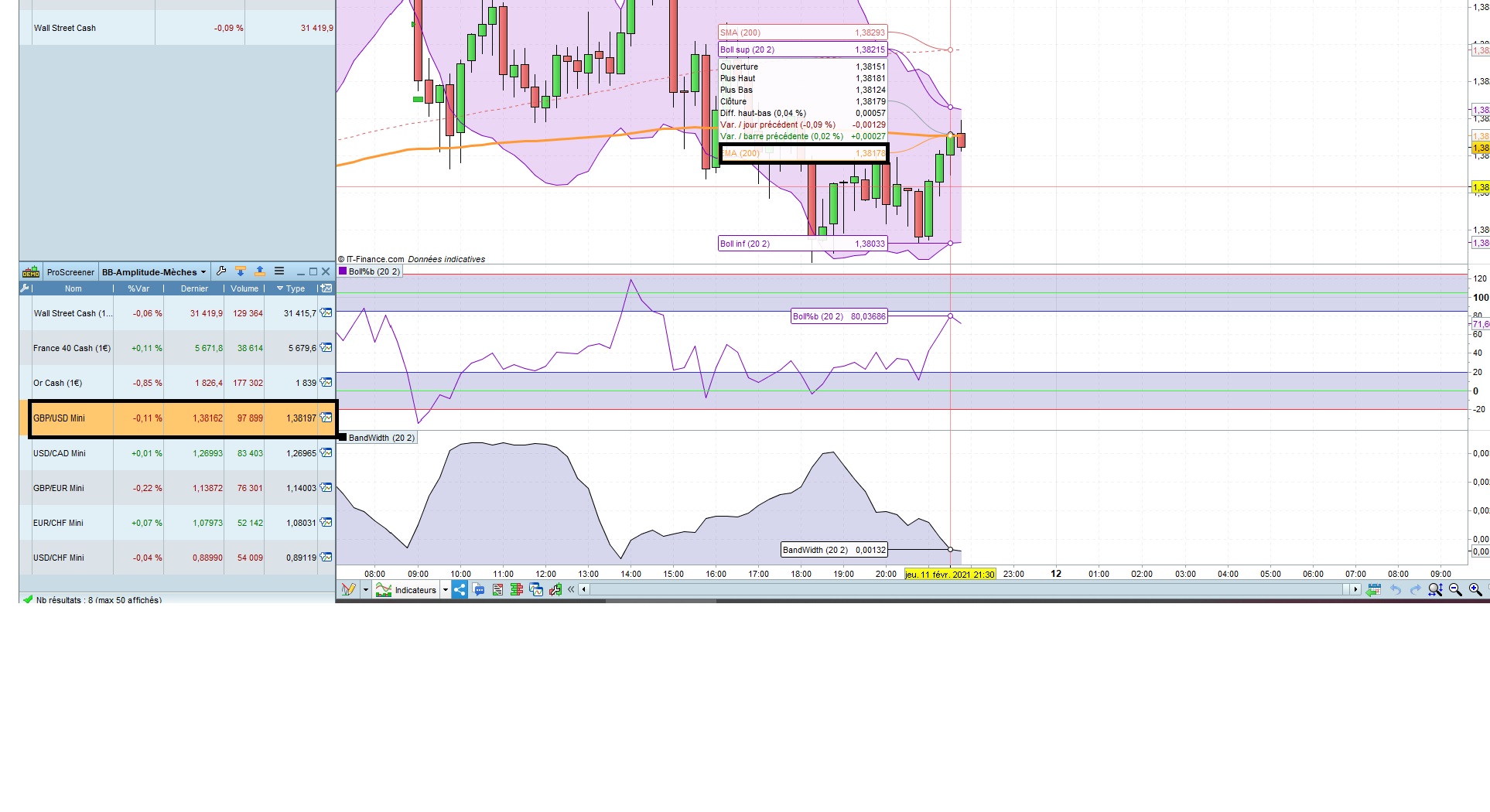Click the redo arrow in chart toolbar
Screen dimensions: 1490x812
1416,589
